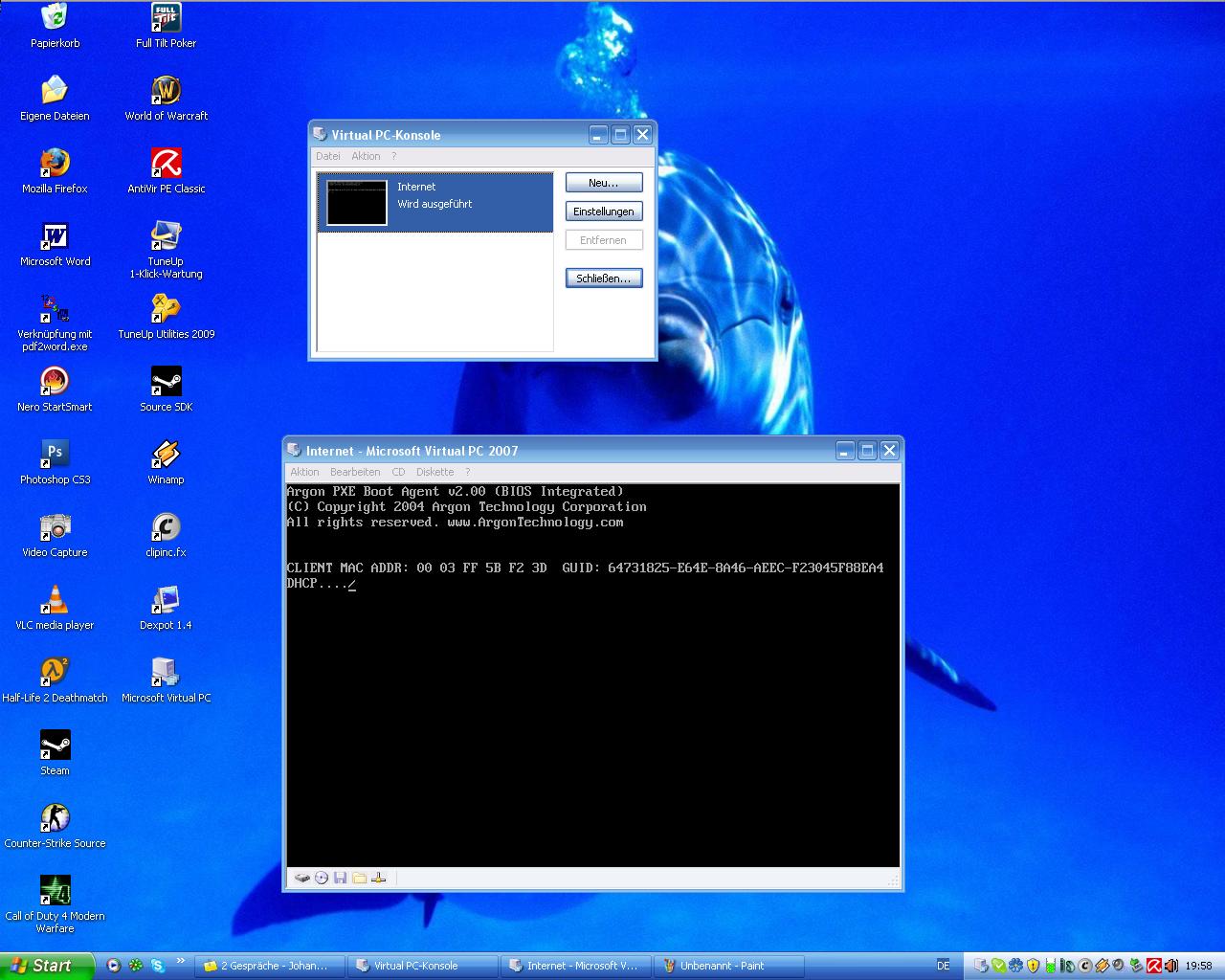Select the Internet virtual machine thumbnail

[357, 203]
